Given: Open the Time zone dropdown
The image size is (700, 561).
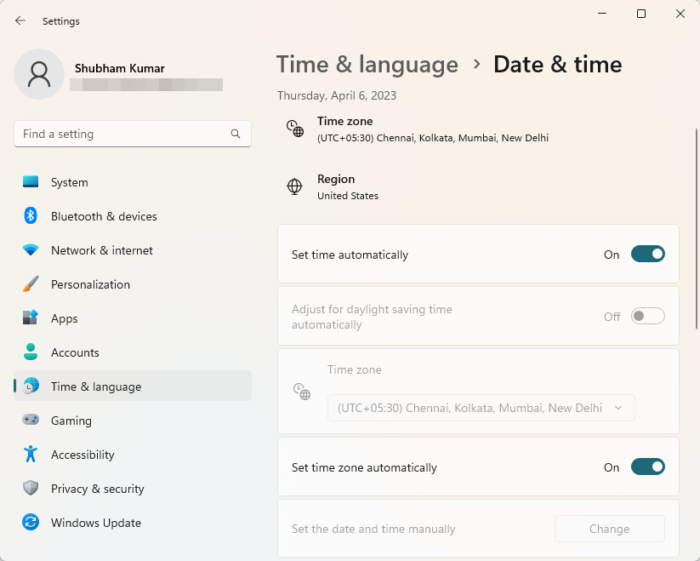Looking at the screenshot, I should click(481, 408).
